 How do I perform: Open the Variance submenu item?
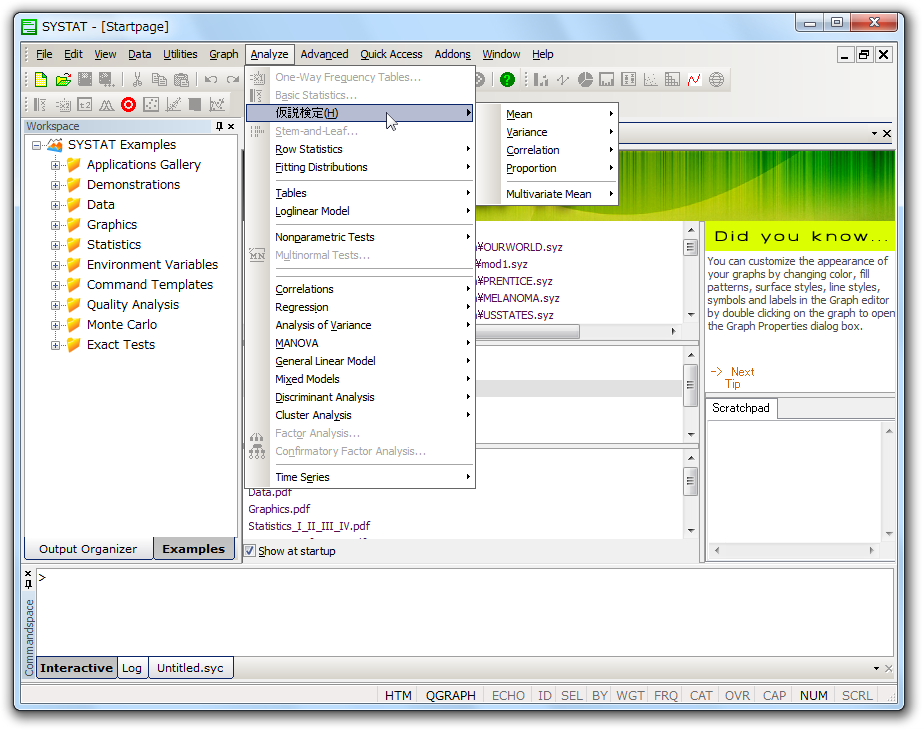548,132
